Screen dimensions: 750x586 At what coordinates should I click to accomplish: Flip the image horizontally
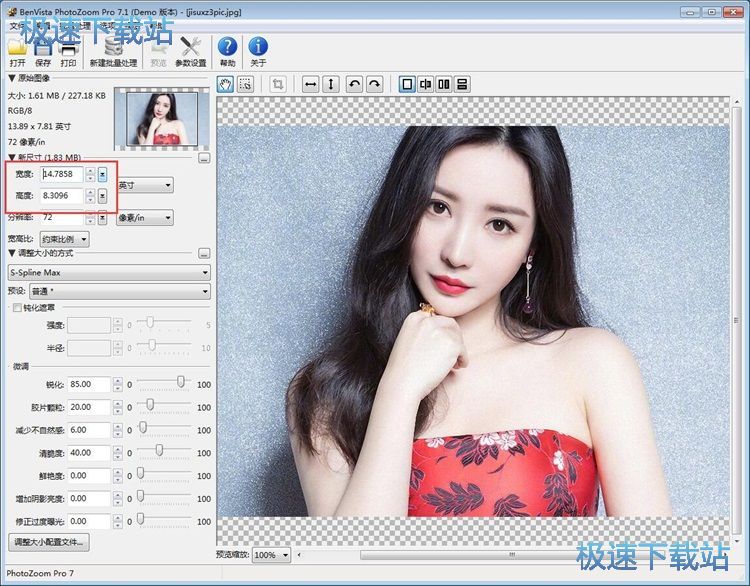pos(311,85)
